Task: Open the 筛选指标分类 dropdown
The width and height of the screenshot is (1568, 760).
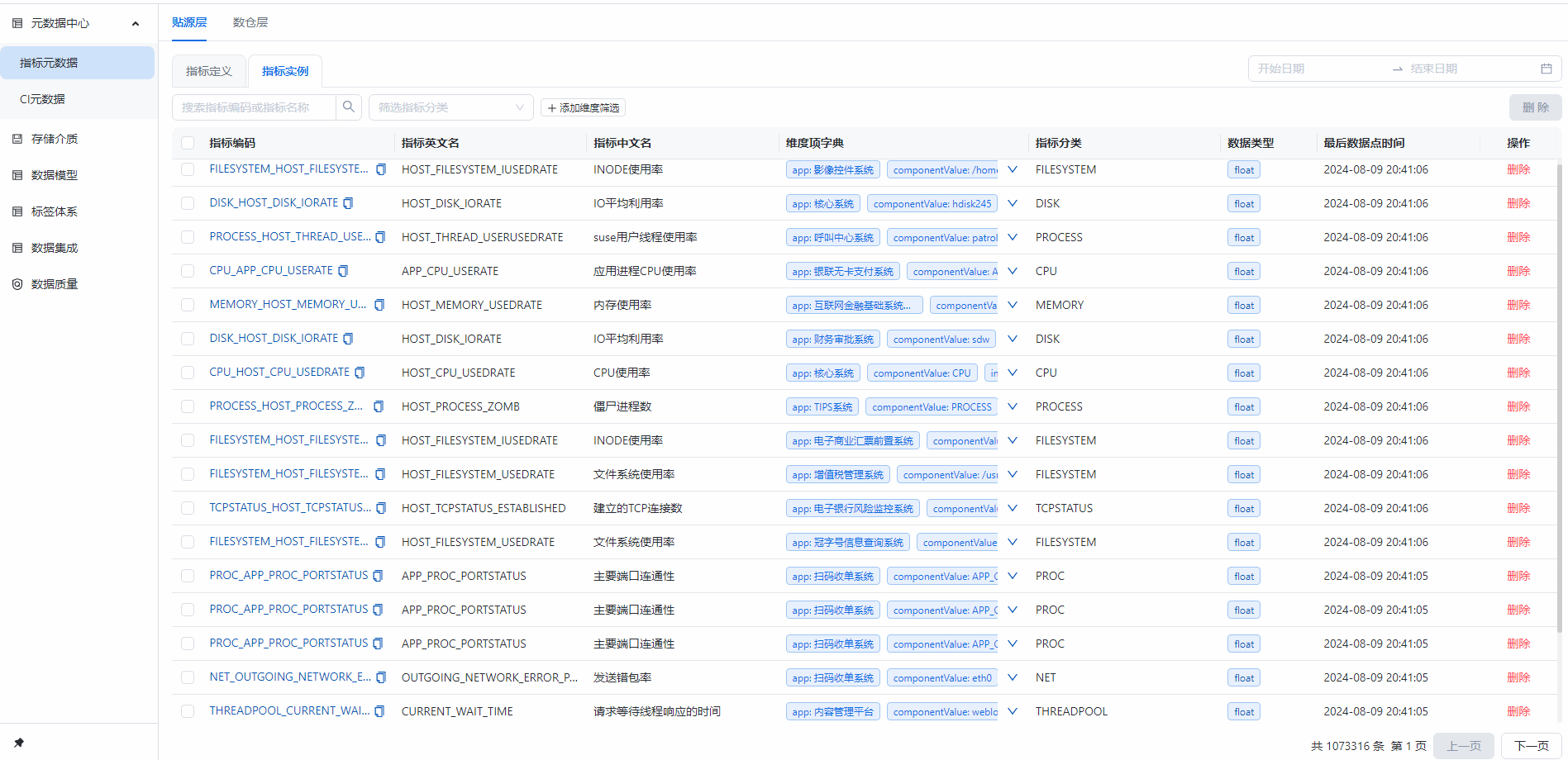Action: 450,107
